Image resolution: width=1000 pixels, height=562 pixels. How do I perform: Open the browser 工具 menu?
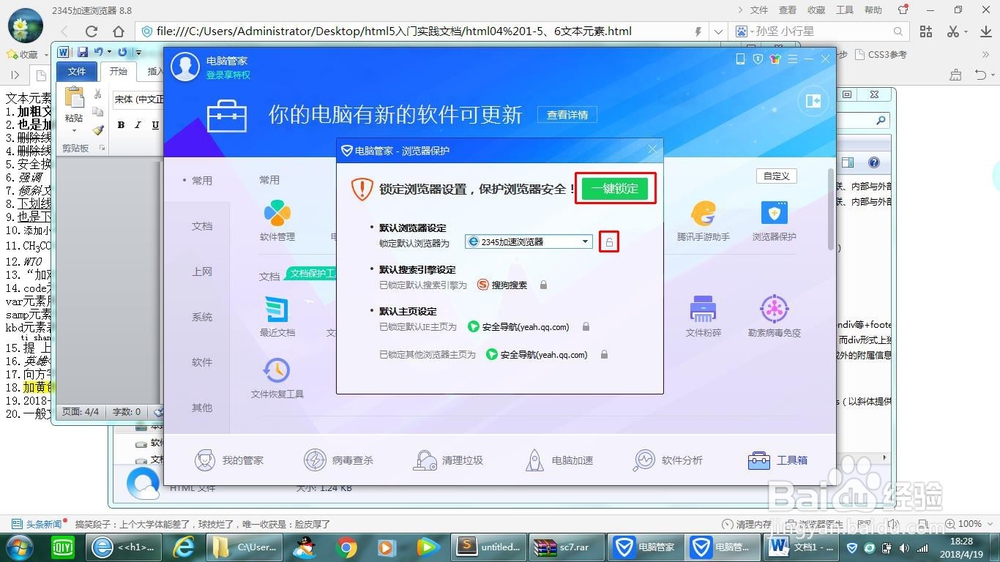844,10
